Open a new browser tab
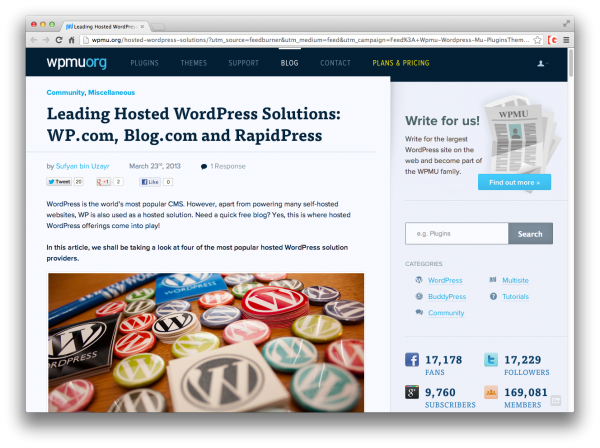The height and width of the screenshot is (448, 600). pyautogui.click(x=158, y=27)
